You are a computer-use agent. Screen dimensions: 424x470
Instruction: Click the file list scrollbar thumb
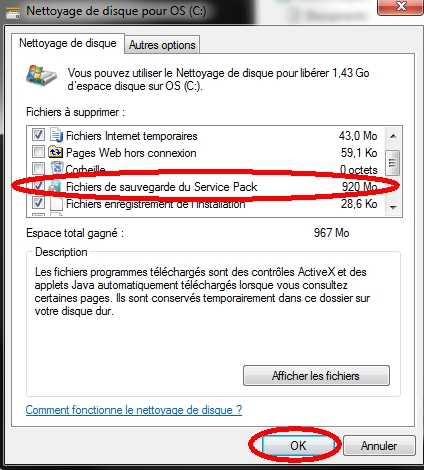pos(392,163)
